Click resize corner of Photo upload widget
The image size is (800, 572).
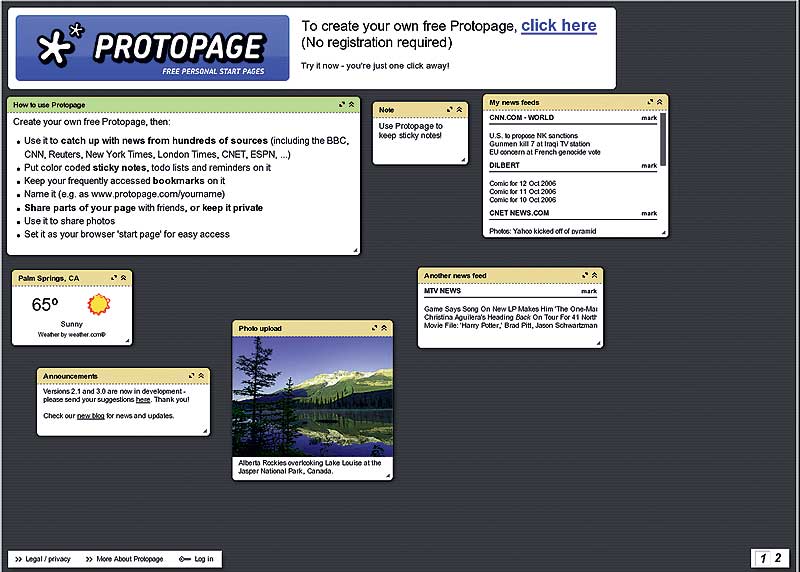tap(388, 476)
